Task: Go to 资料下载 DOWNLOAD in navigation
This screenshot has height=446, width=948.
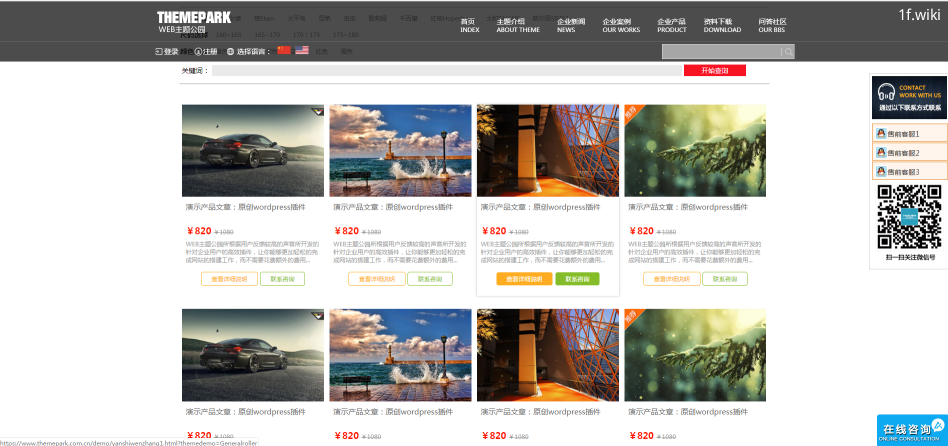Action: [x=721, y=25]
